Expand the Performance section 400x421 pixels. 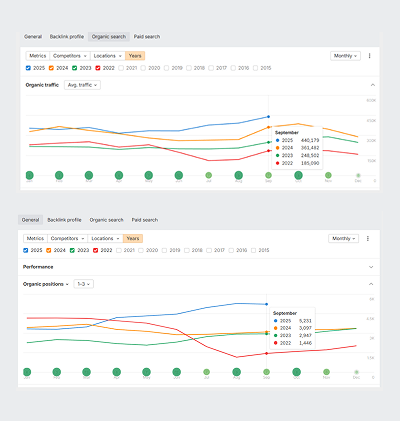[x=371, y=267]
